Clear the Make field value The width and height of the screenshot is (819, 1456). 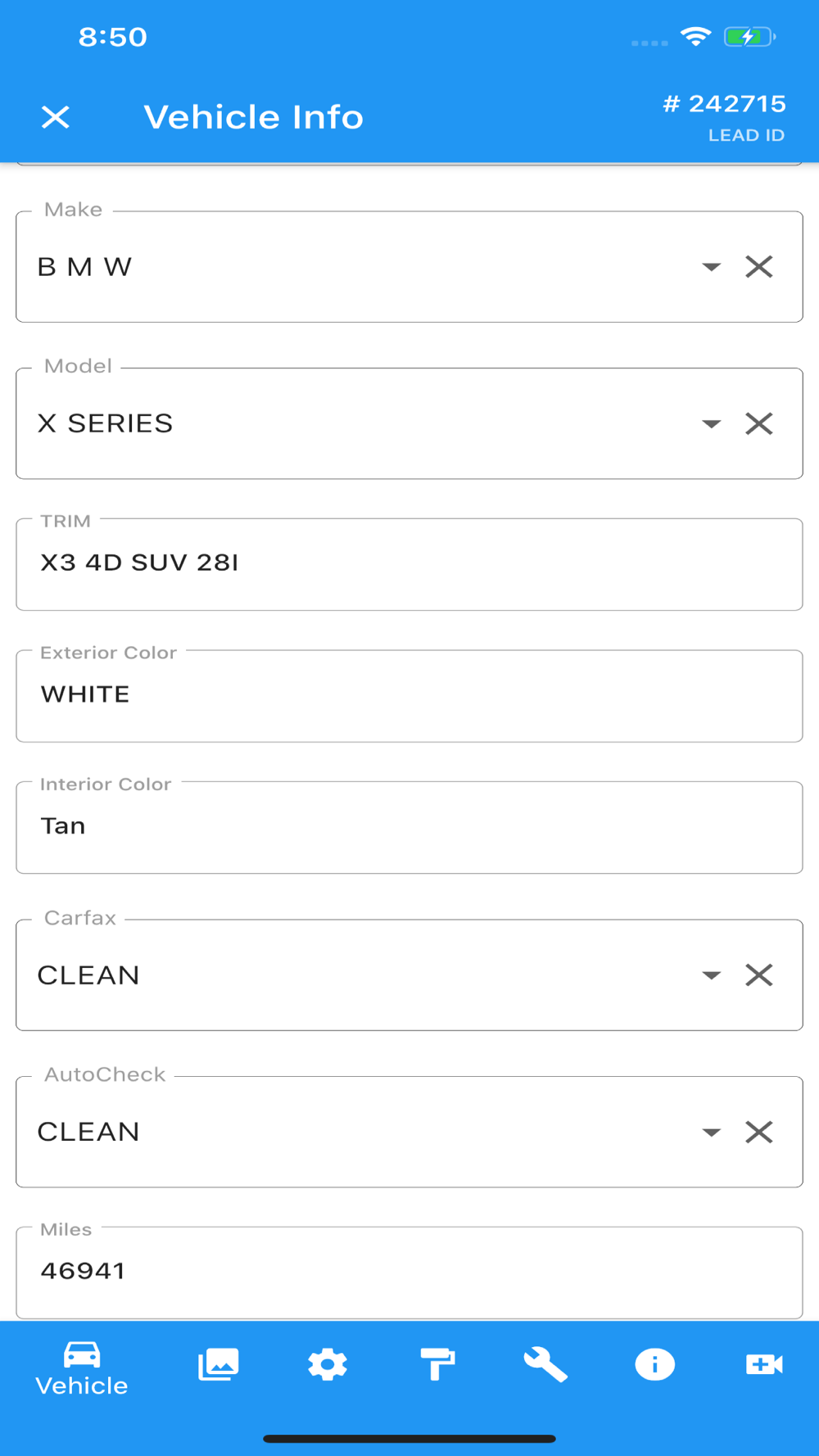[x=759, y=267]
